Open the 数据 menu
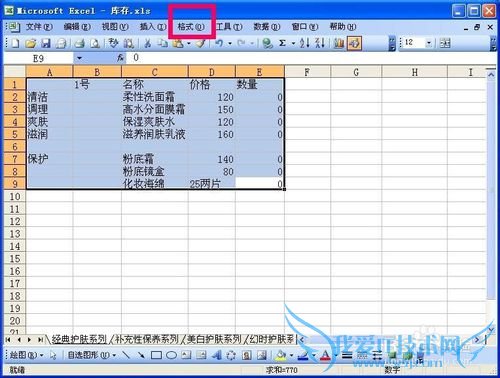 tap(266, 26)
